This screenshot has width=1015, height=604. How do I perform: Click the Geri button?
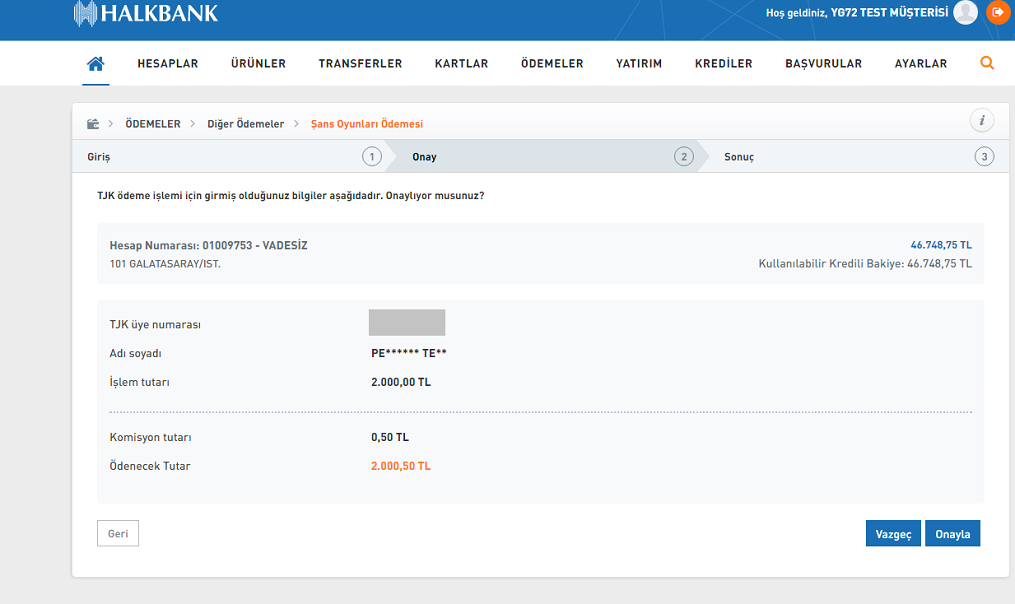[x=118, y=533]
